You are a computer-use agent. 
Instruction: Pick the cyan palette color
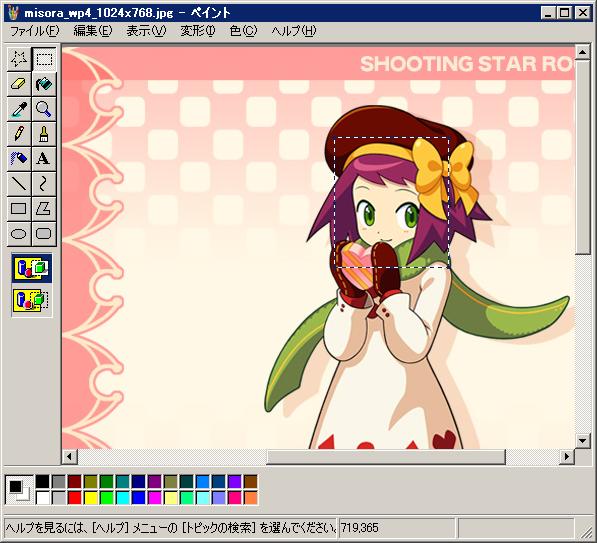pyautogui.click(x=123, y=498)
